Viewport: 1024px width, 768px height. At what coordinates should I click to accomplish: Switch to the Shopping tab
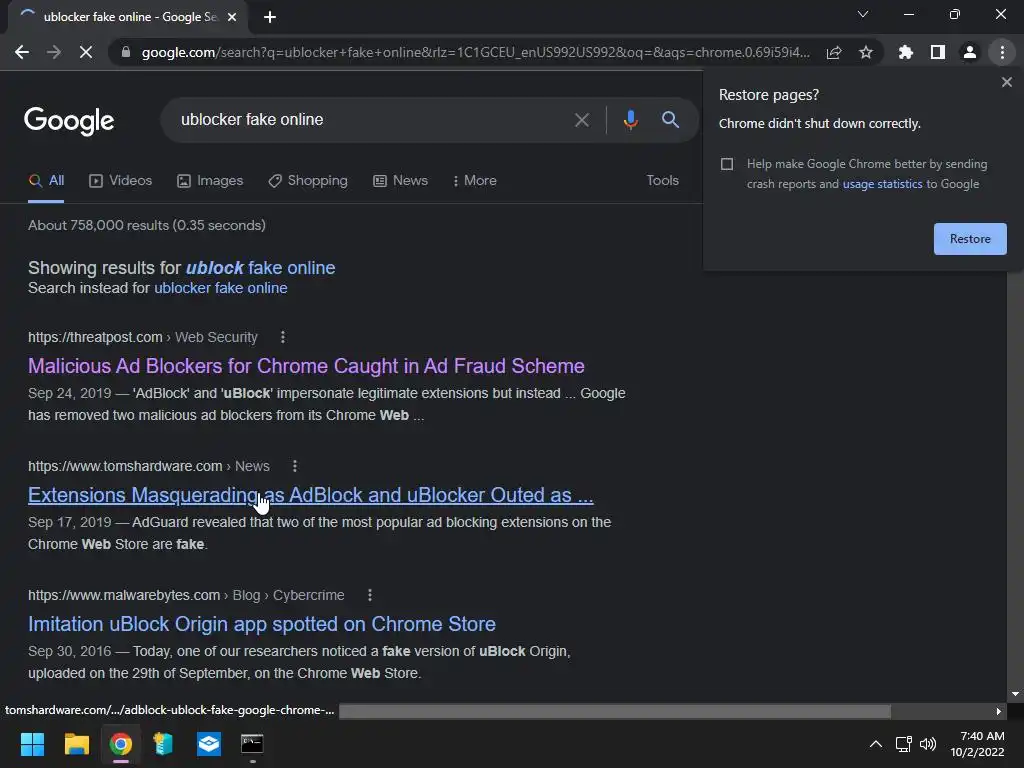click(308, 181)
